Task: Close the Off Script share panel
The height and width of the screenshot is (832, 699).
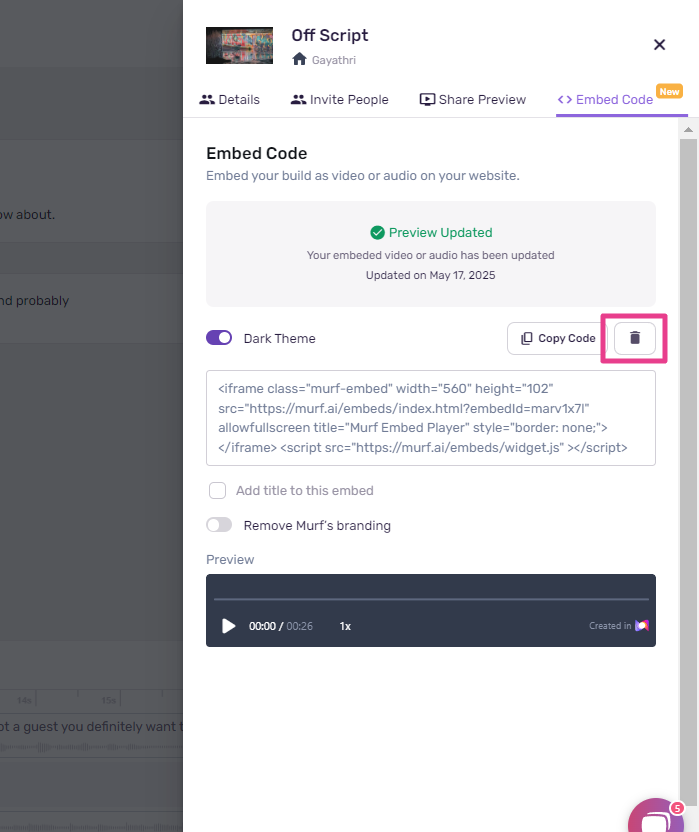Action: [659, 45]
